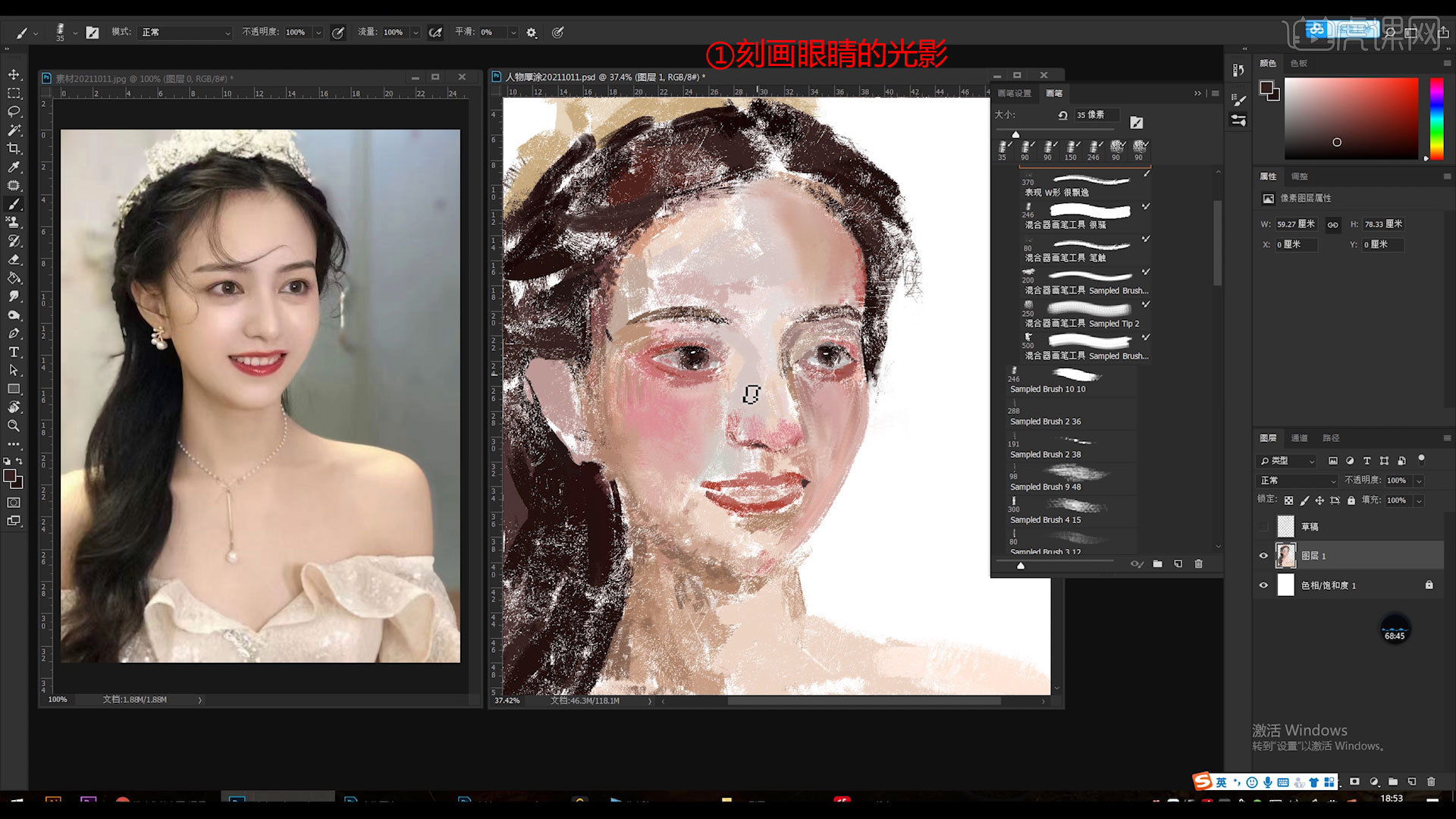Open smoothing options gear

click(532, 33)
